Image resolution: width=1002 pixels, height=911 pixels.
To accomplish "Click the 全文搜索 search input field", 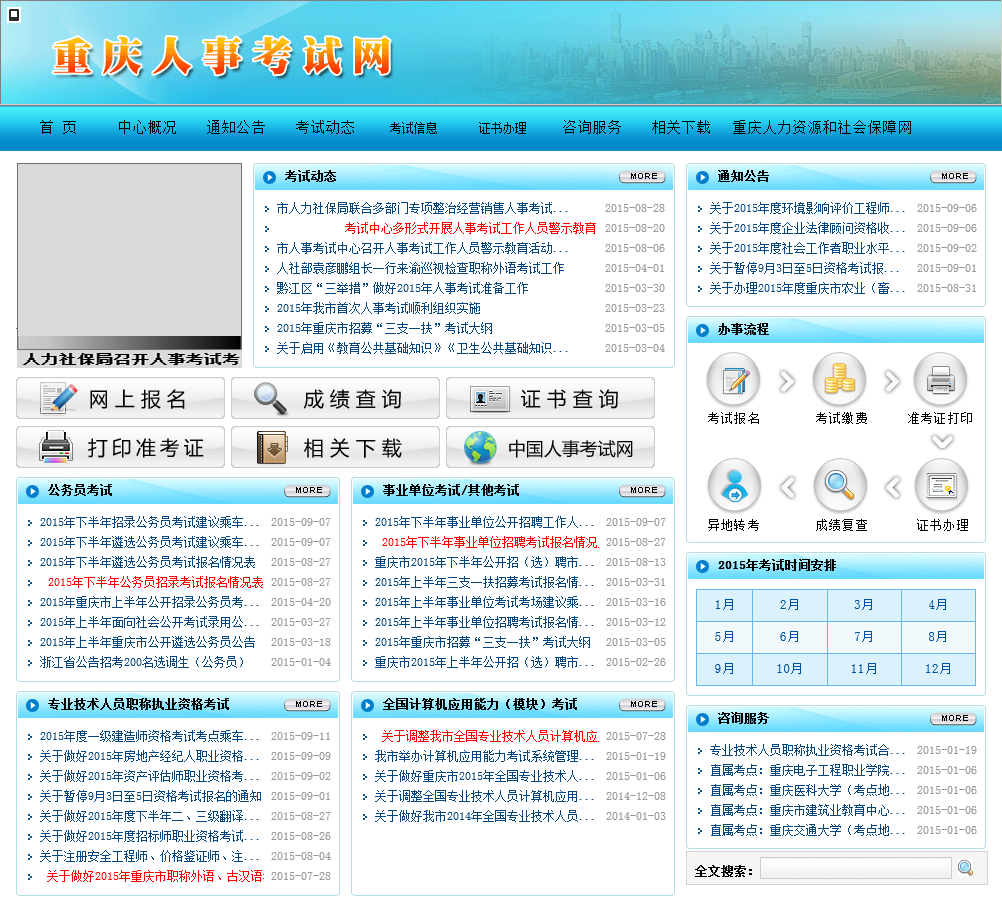I will click(856, 868).
